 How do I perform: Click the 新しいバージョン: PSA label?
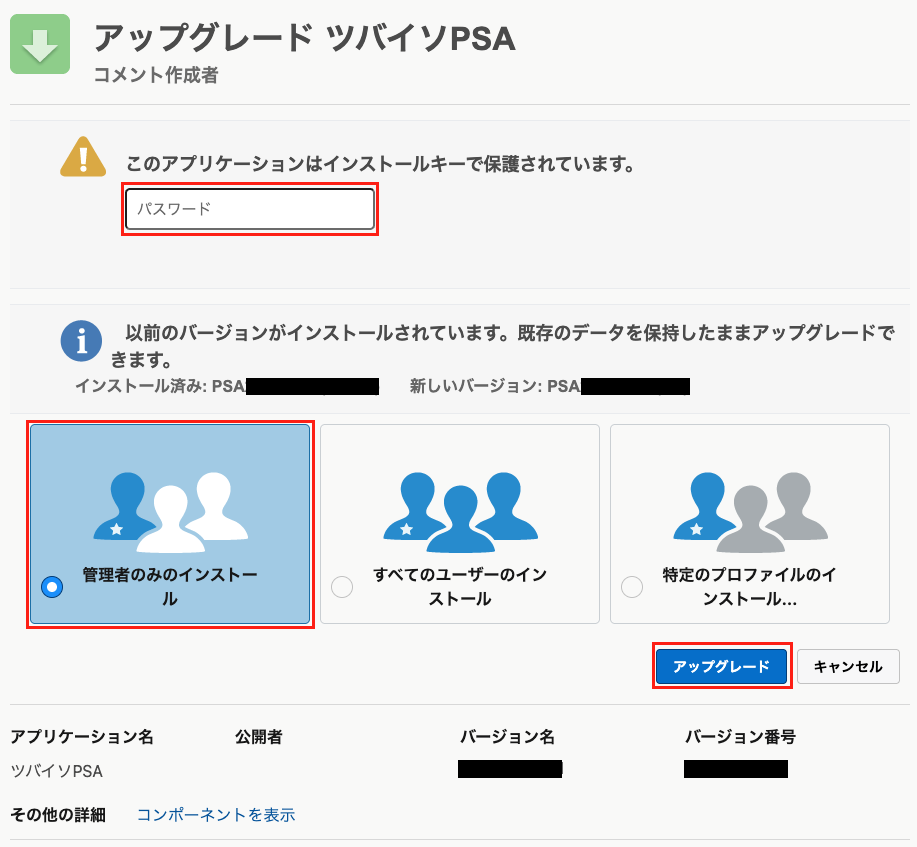click(x=495, y=386)
